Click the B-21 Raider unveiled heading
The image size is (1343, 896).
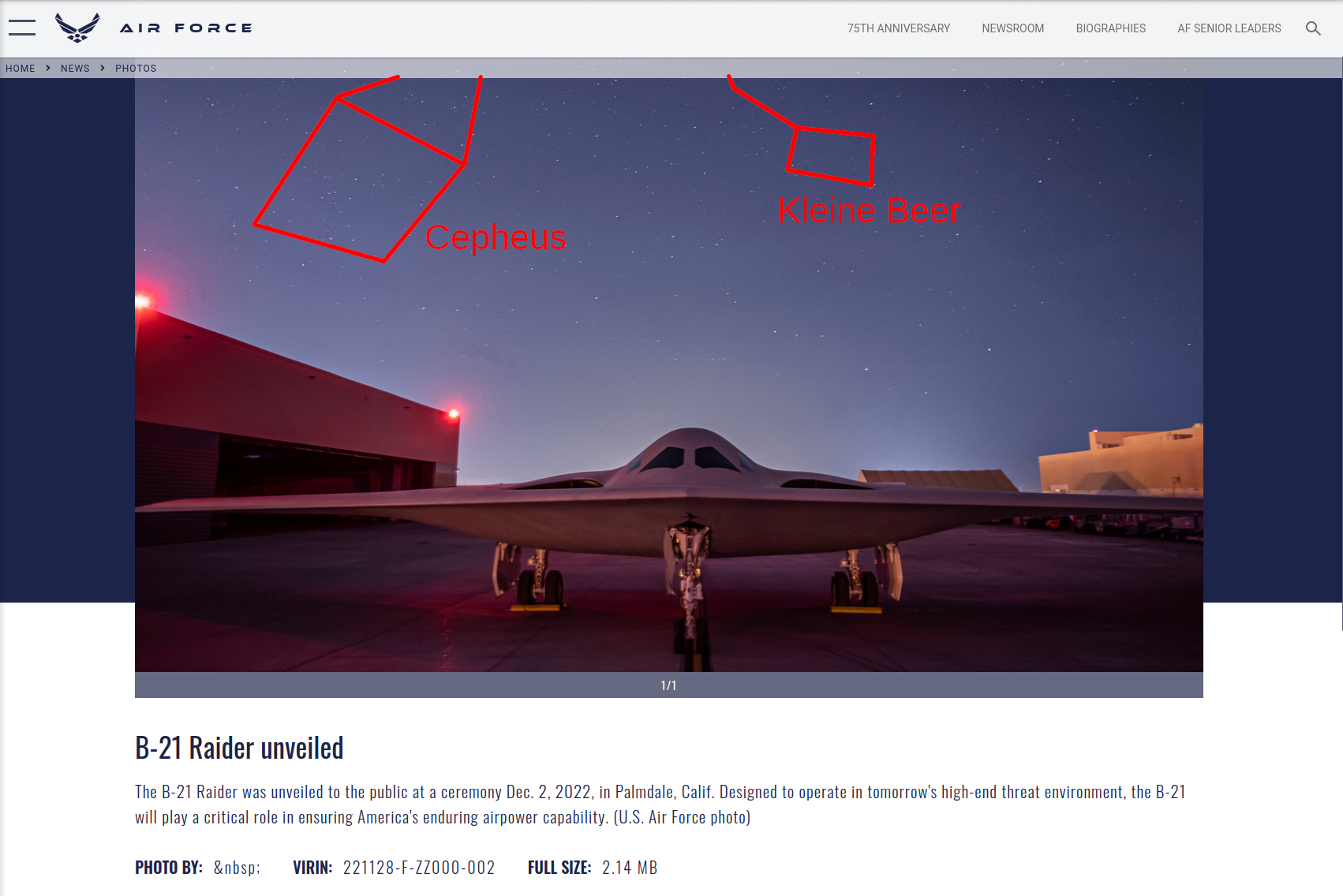pyautogui.click(x=239, y=748)
